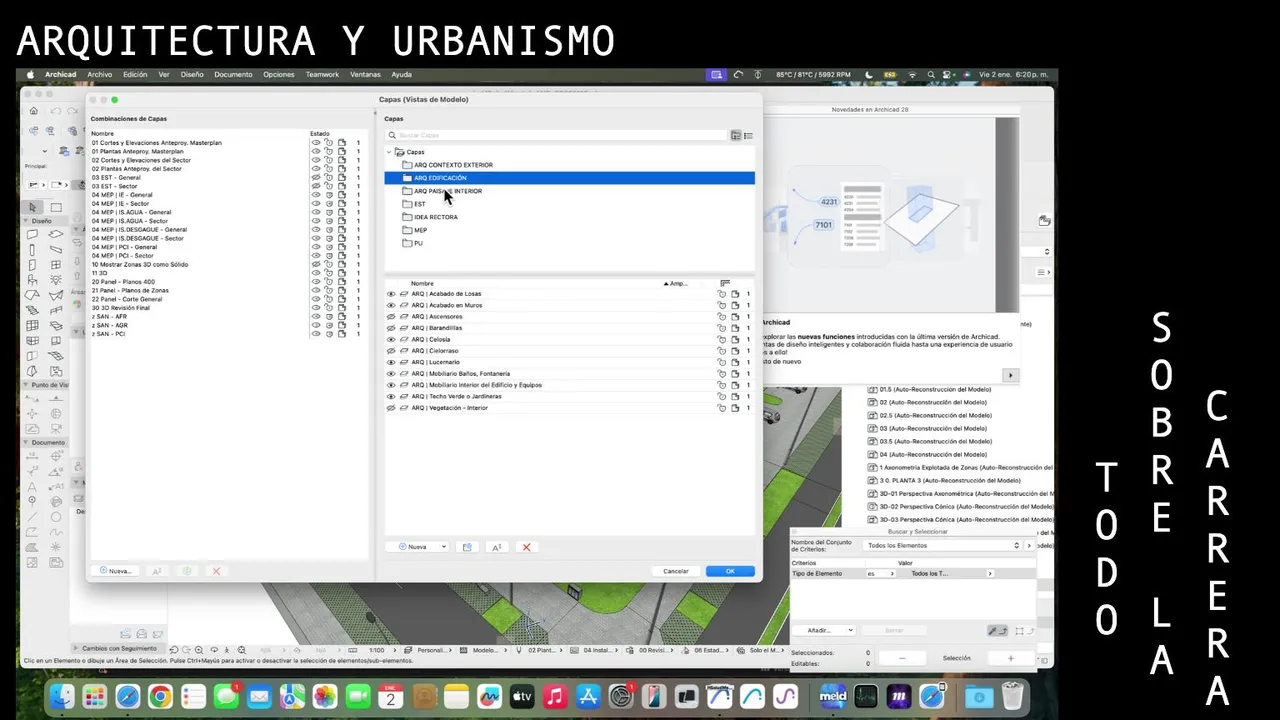Image resolution: width=1280 pixels, height=720 pixels.
Task: Open Finder from the Dock
Action: (x=62, y=697)
